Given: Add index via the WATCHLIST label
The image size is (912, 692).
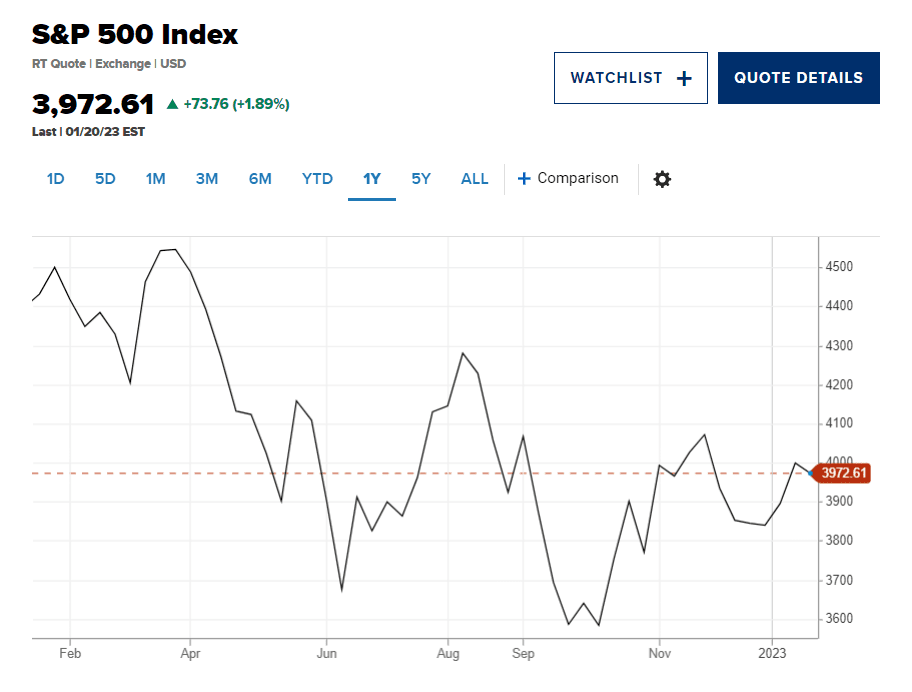Looking at the screenshot, I should click(x=617, y=78).
